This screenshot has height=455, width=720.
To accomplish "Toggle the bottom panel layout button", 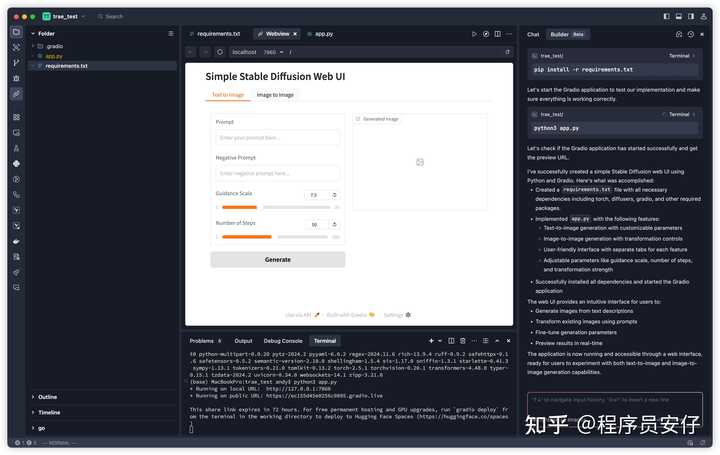I will 680,16.
